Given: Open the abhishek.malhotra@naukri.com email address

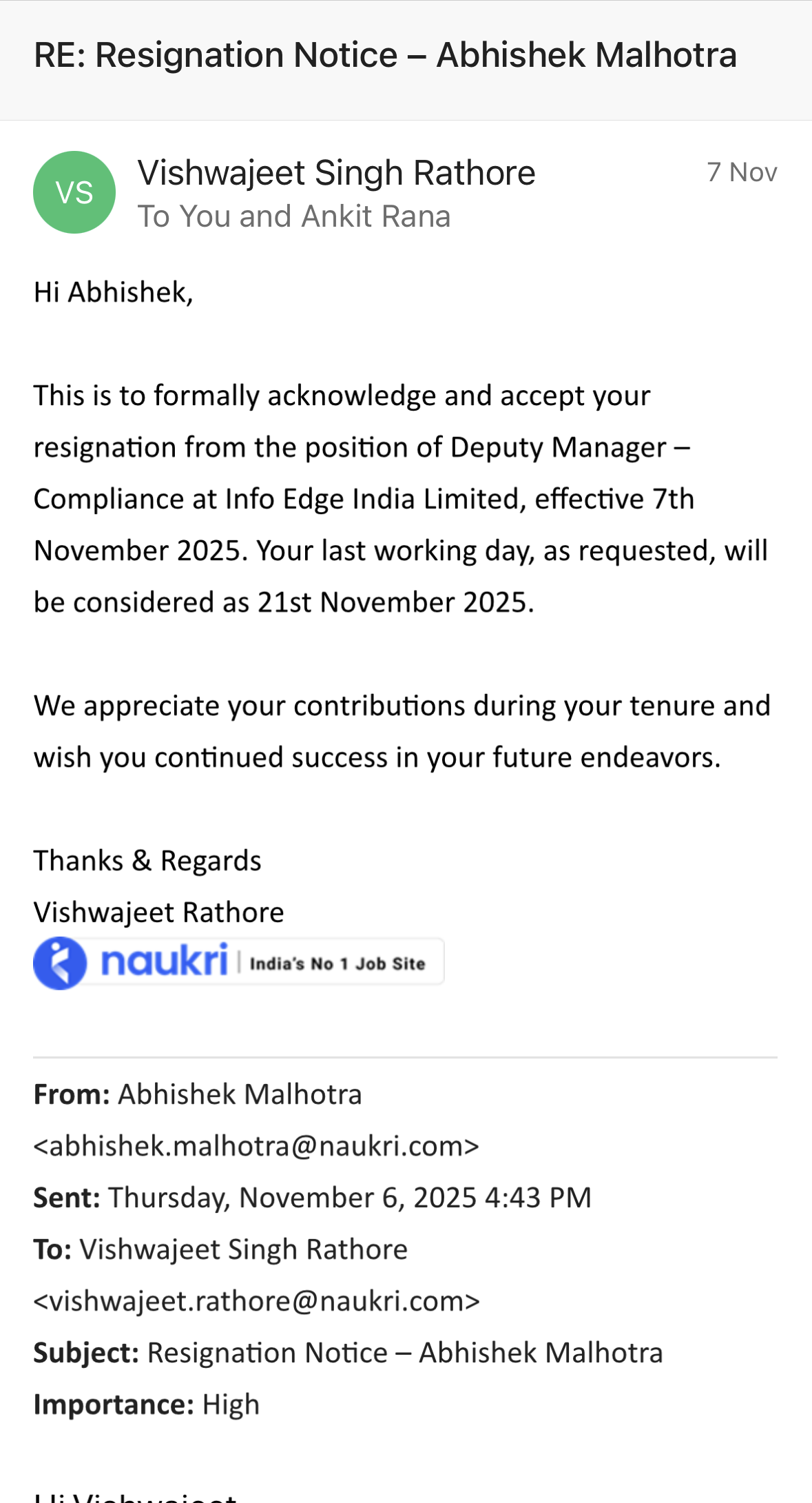Looking at the screenshot, I should point(256,1146).
